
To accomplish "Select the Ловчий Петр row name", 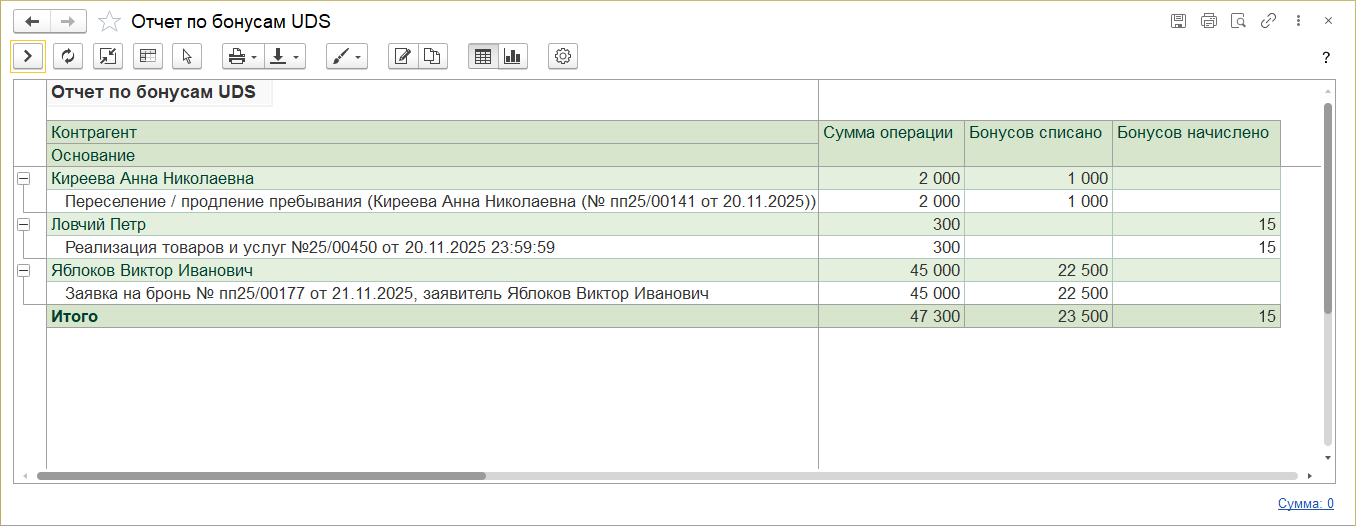I will pos(98,224).
